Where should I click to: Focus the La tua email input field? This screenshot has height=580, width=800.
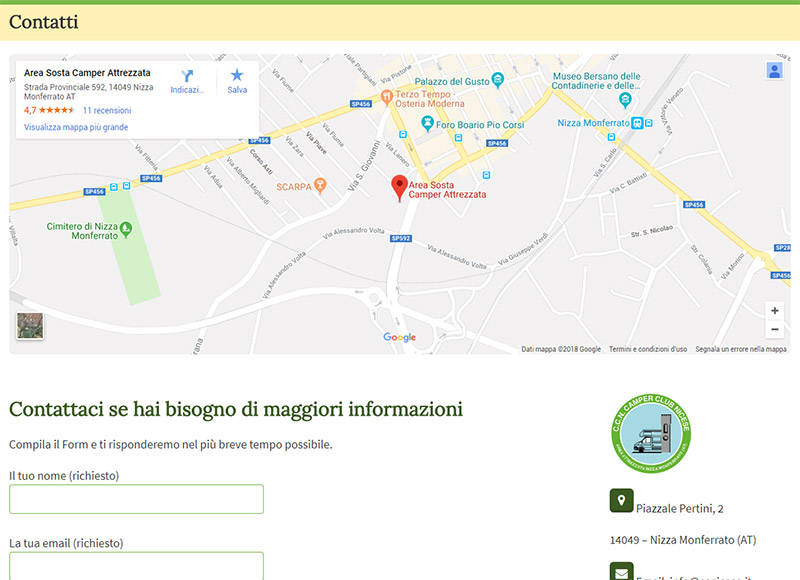tap(136, 566)
